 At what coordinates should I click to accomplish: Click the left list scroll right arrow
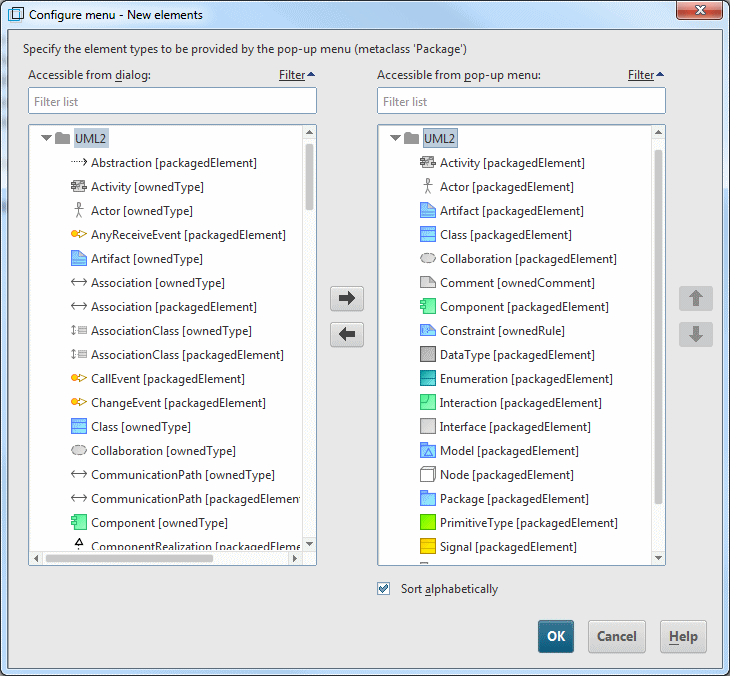(x=294, y=558)
